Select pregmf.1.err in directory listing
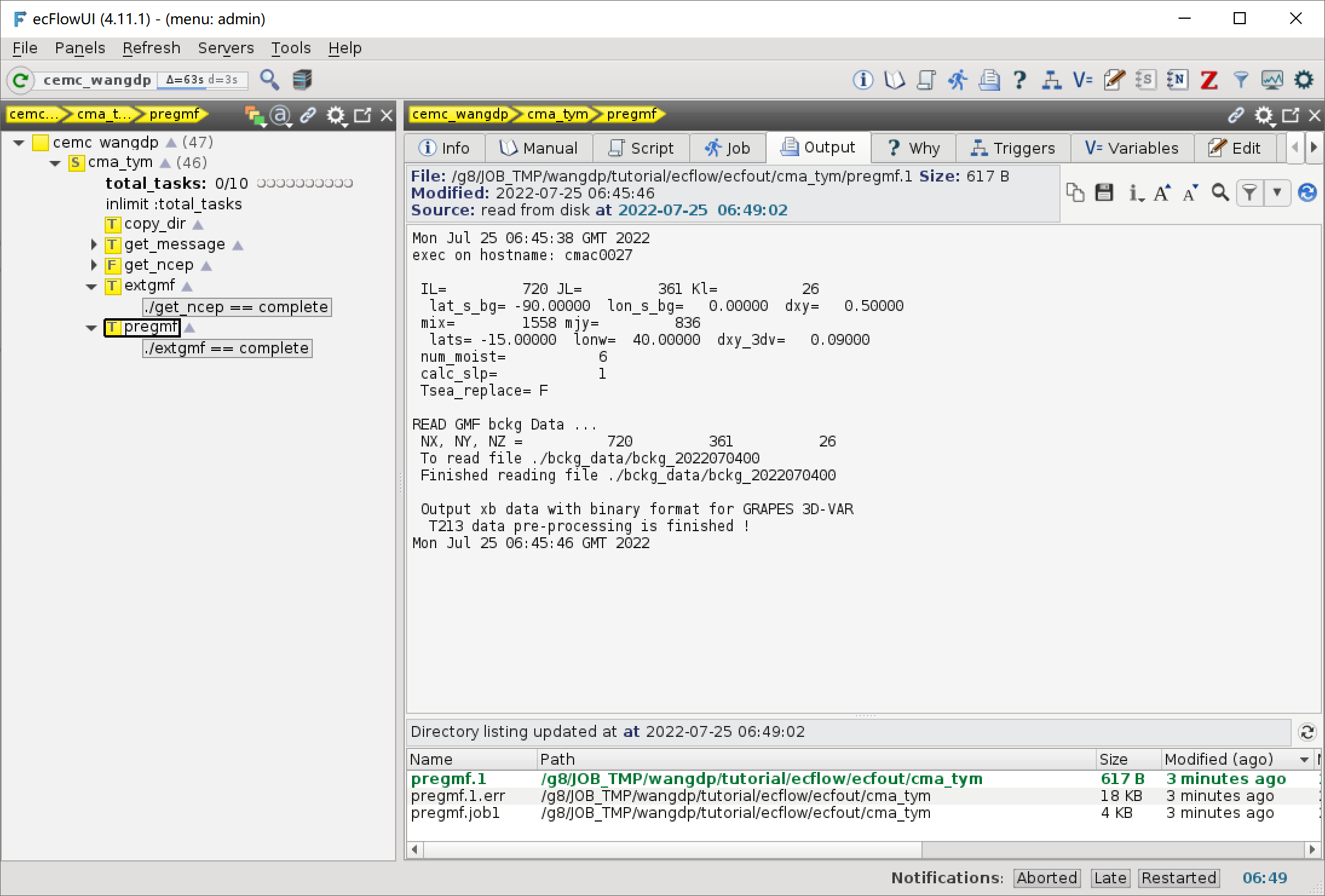 (863, 796)
